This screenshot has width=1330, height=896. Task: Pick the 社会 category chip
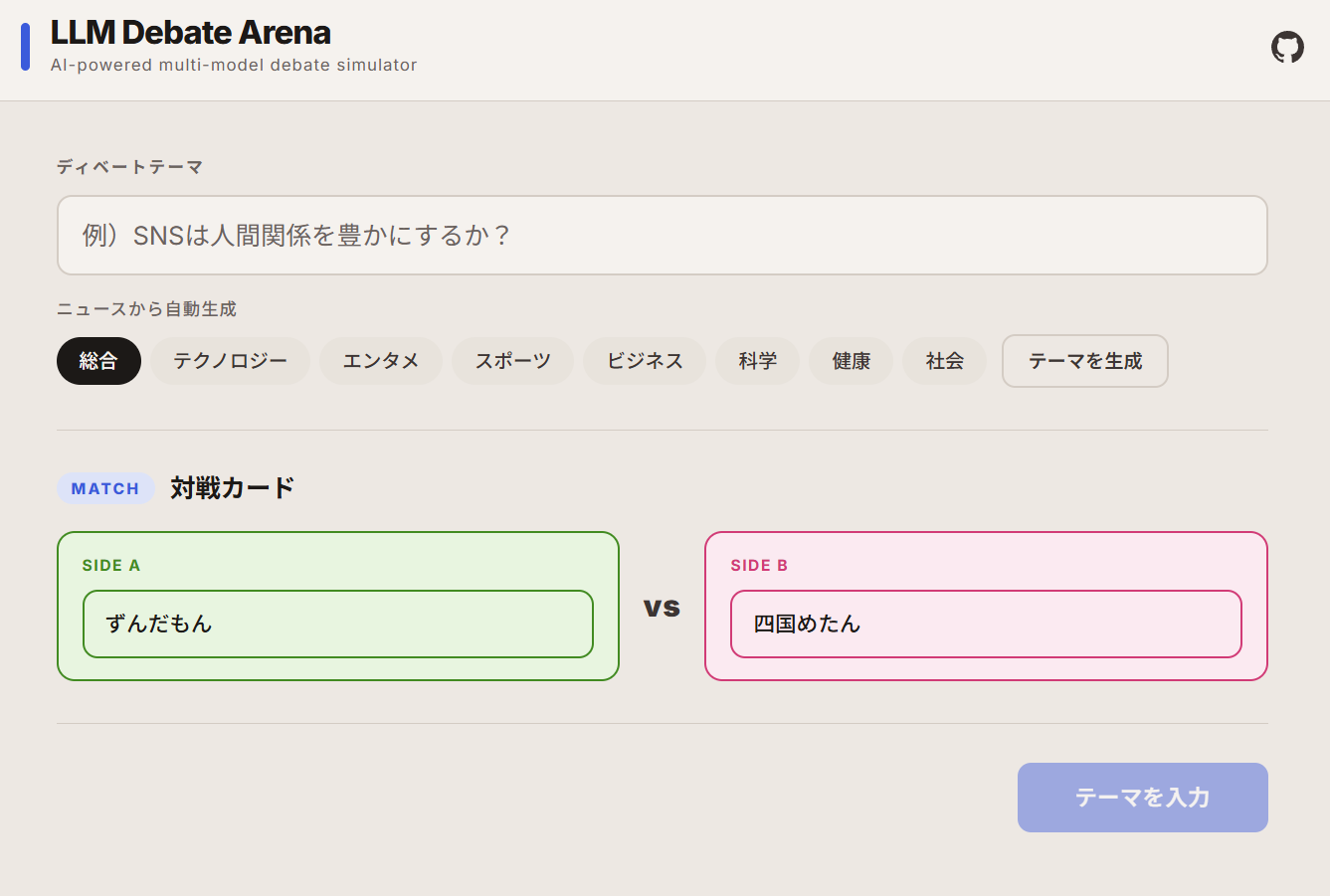pos(944,361)
